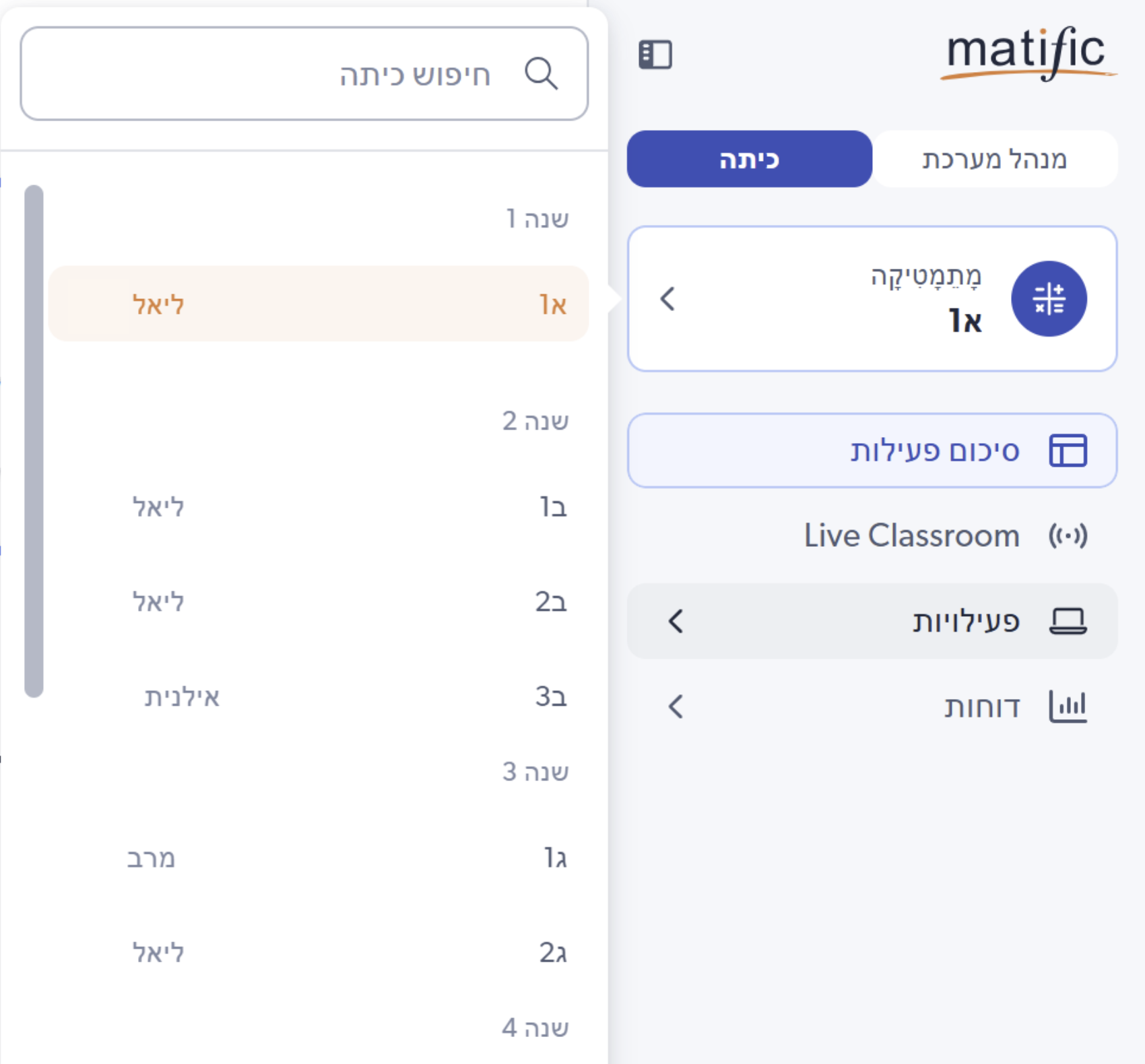Click the דוחות bar chart icon
Image resolution: width=1145 pixels, height=1064 pixels.
(x=1068, y=707)
